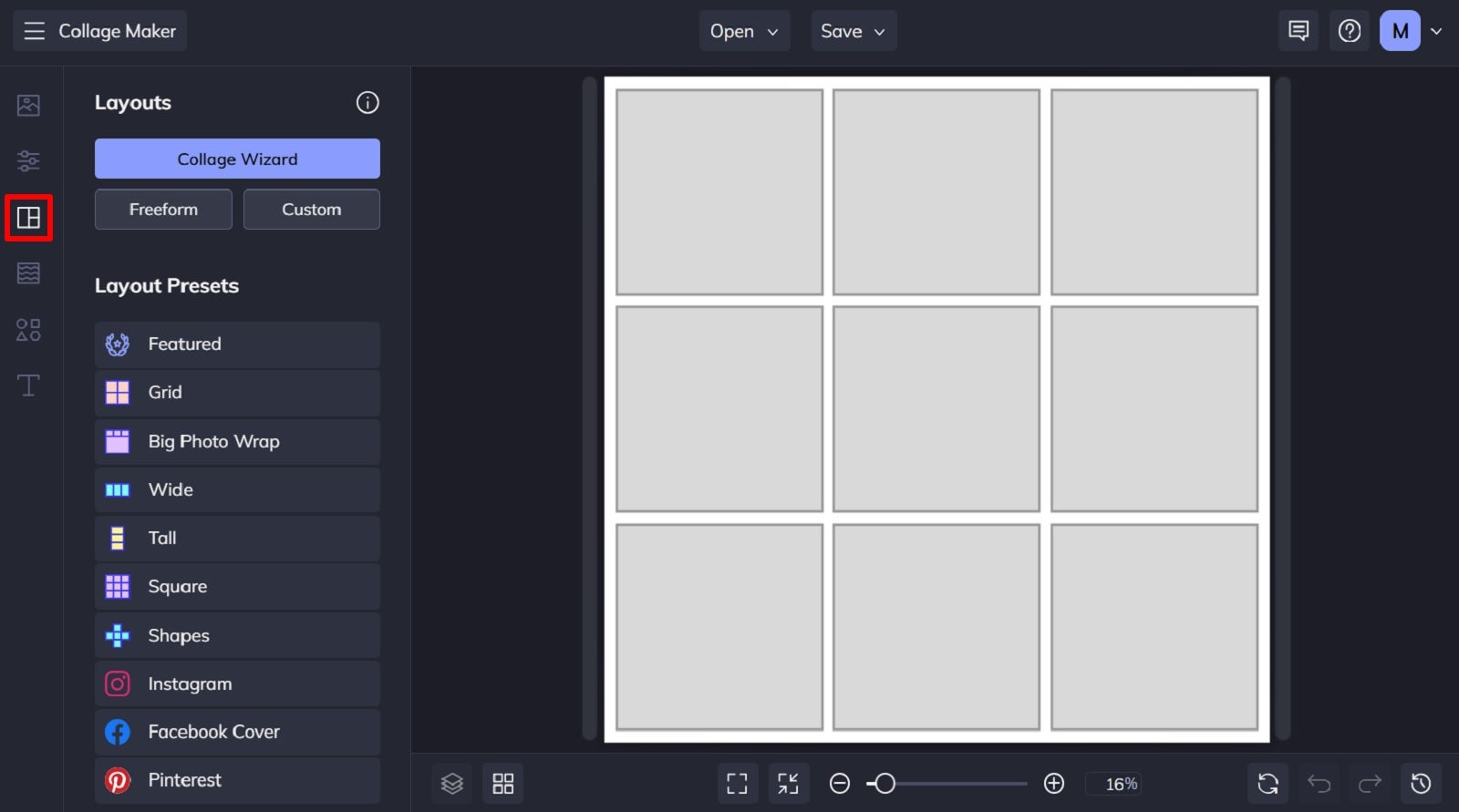The height and width of the screenshot is (812, 1459).
Task: Select the Layouts sidebar icon
Action: (28, 218)
